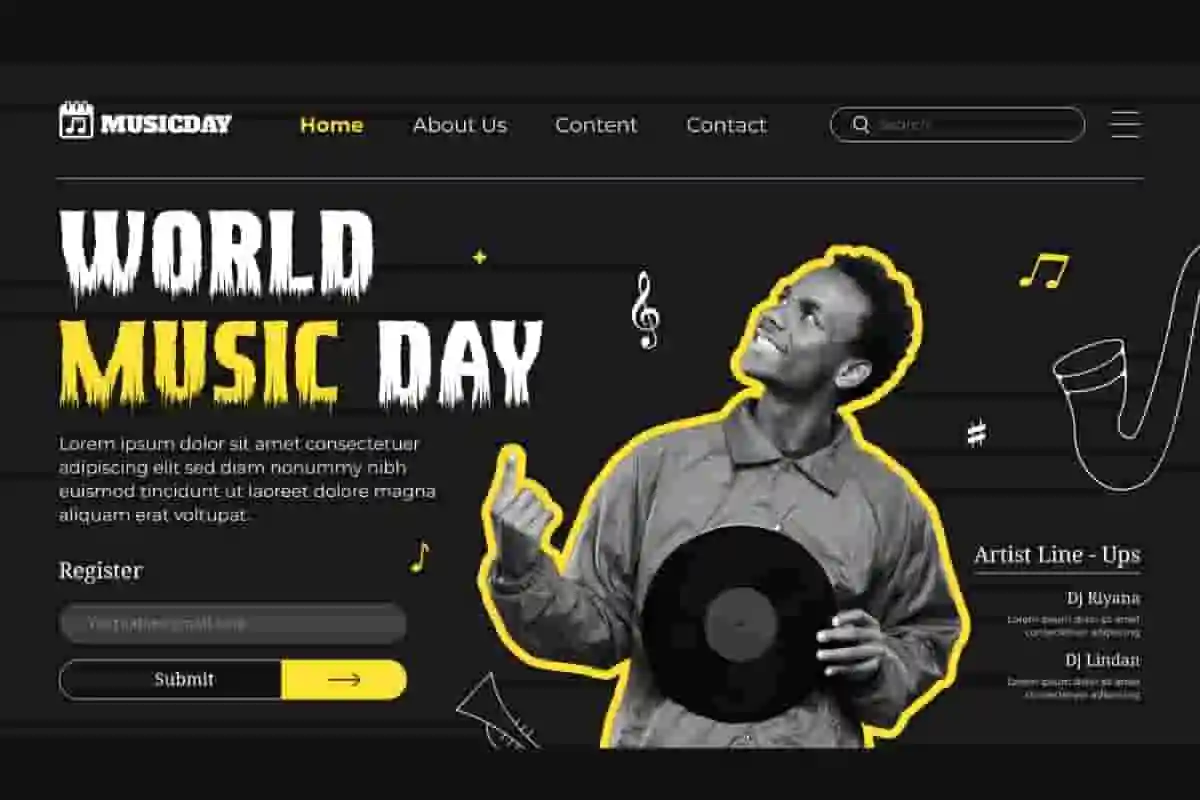
Task: Click the yellow double music note
Action: point(1044,270)
